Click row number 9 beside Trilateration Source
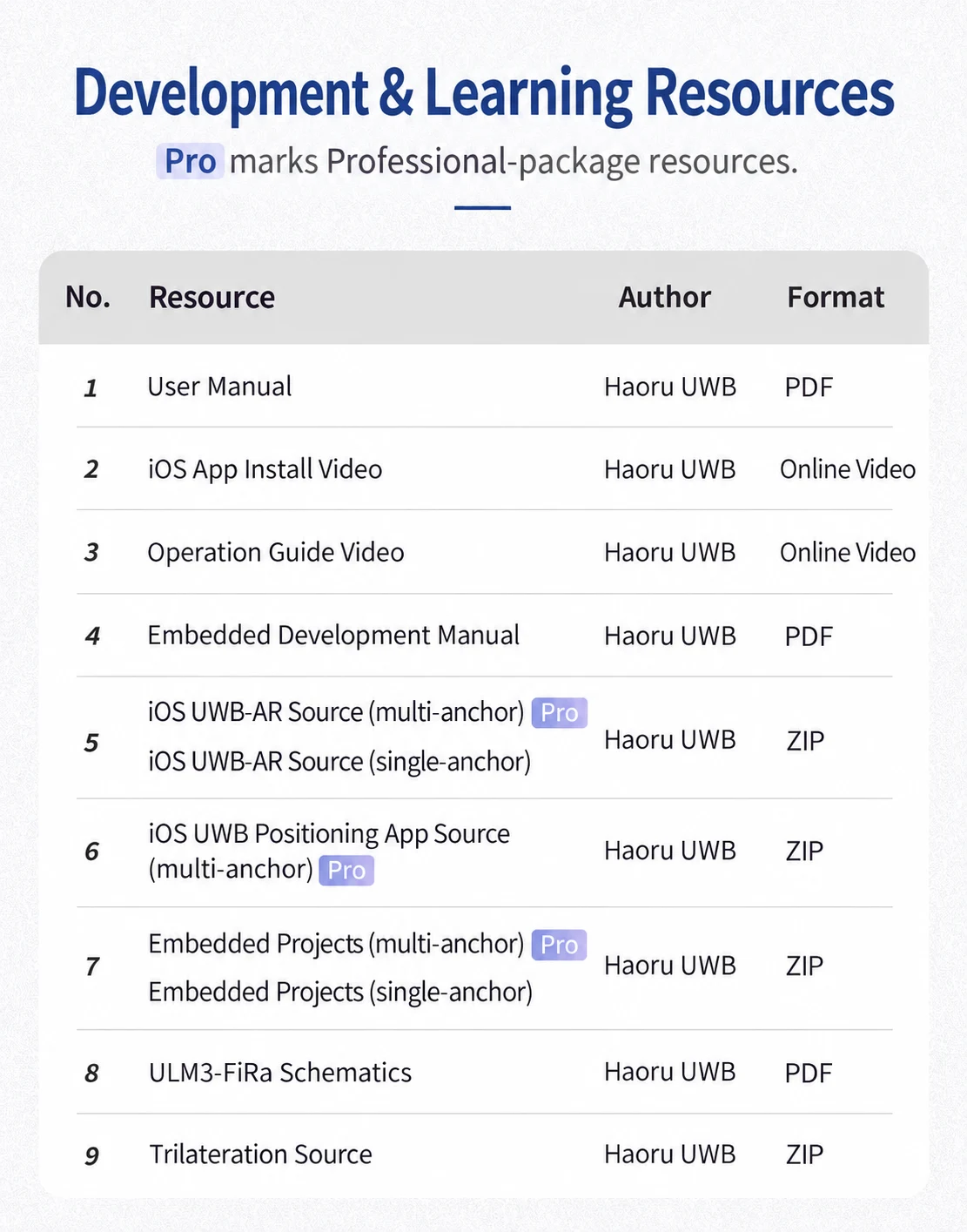967x1232 pixels. [91, 1156]
